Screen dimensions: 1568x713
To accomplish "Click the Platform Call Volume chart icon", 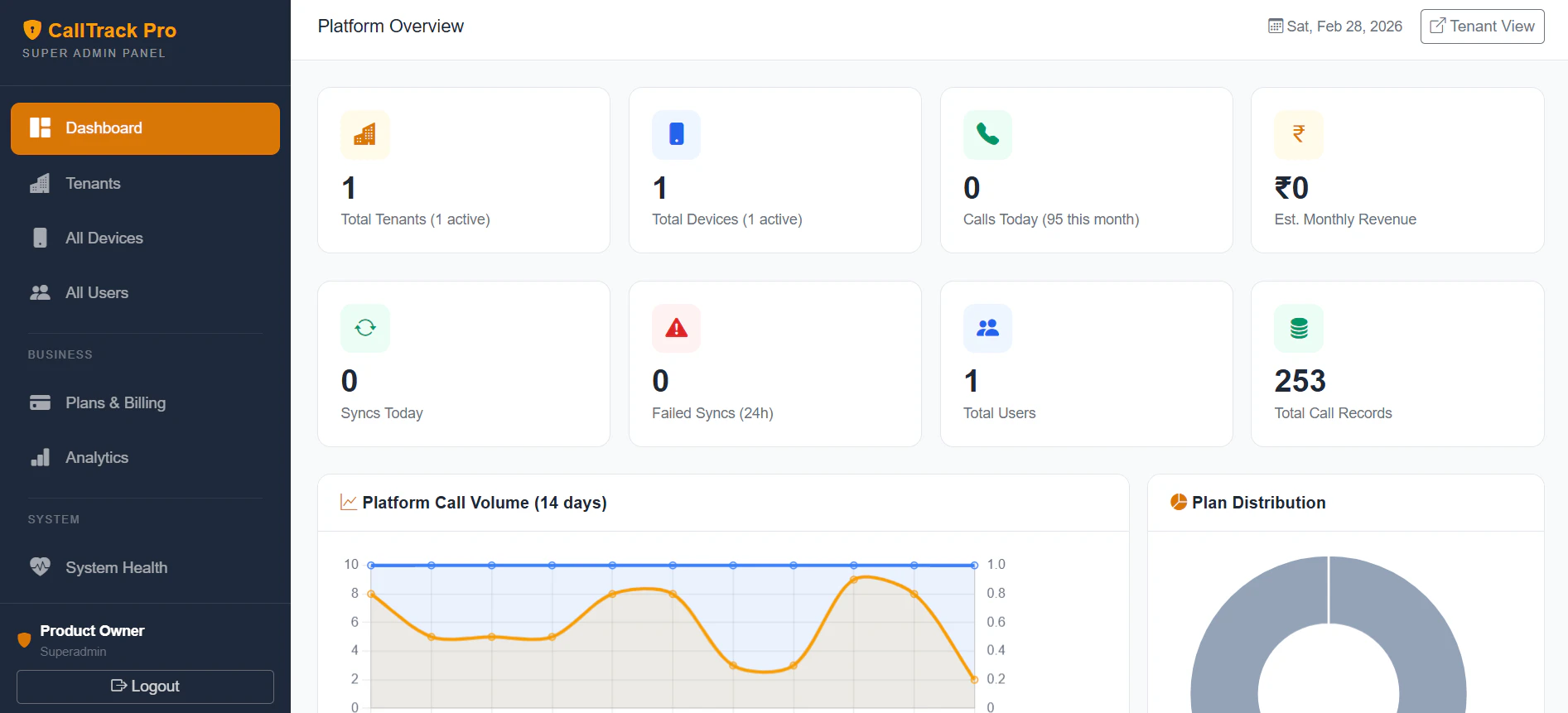I will pyautogui.click(x=349, y=503).
